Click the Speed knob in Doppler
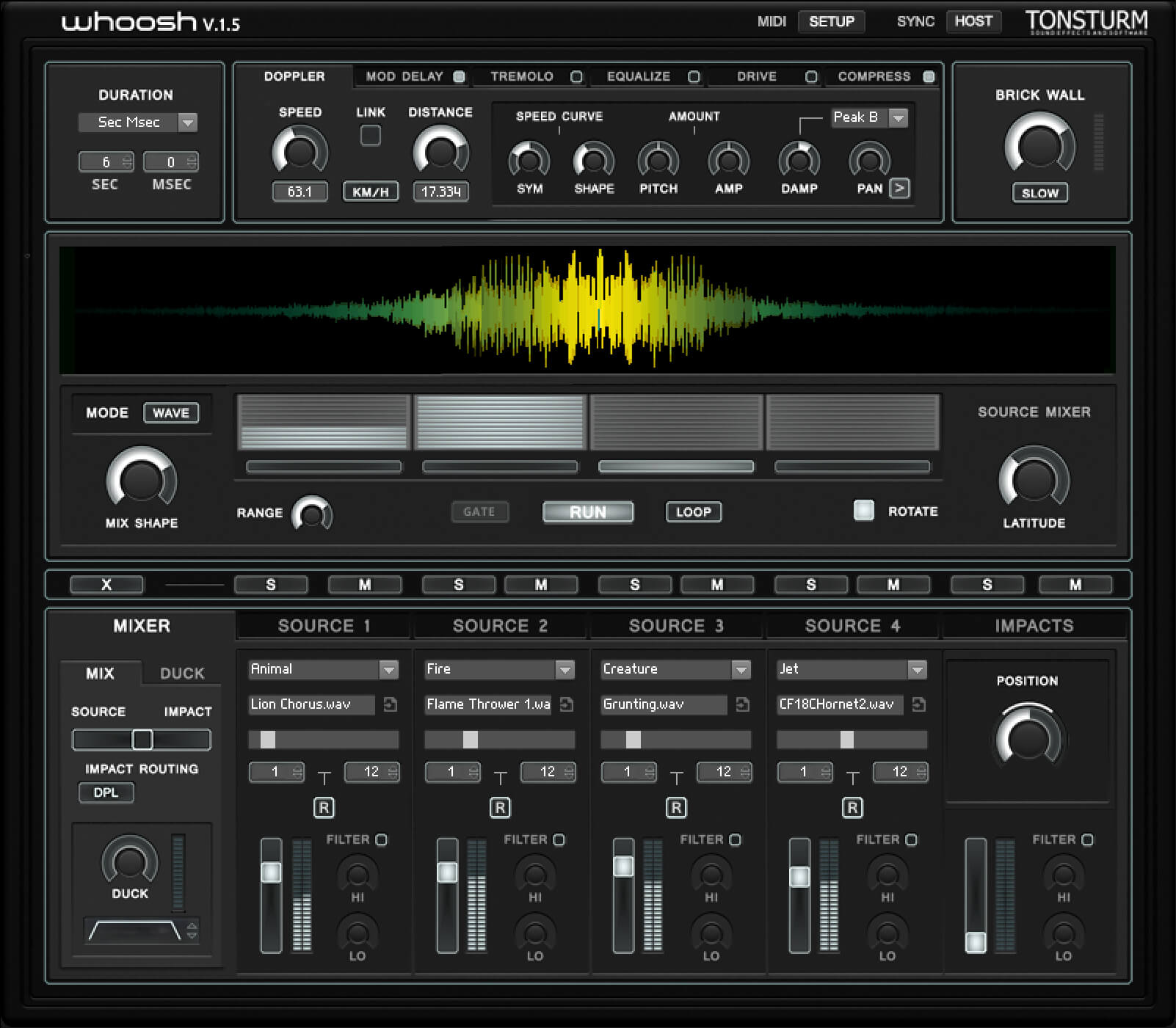Viewport: 1176px width, 1028px height. 300,151
